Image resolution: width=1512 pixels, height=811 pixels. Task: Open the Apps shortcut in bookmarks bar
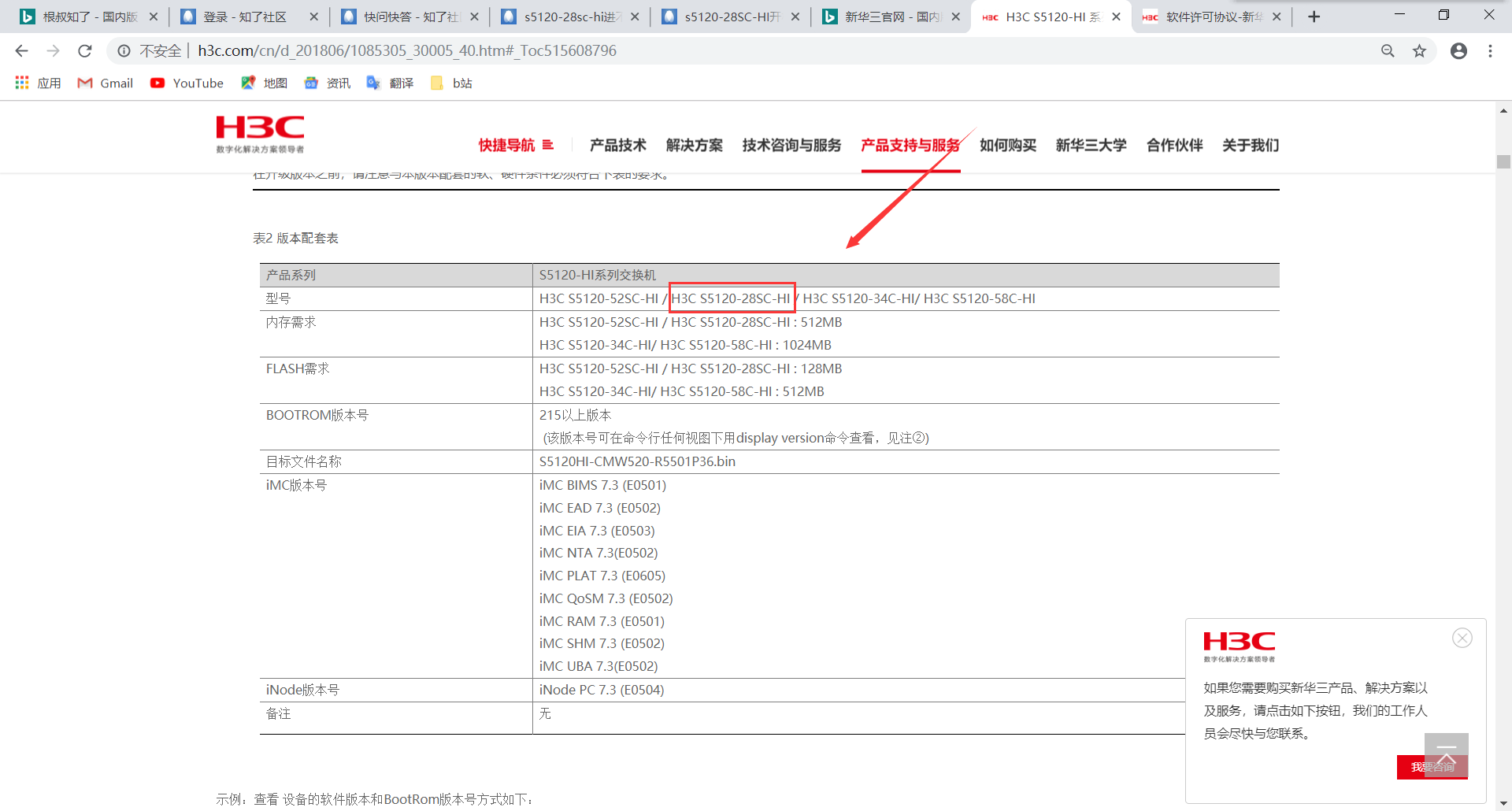click(38, 83)
